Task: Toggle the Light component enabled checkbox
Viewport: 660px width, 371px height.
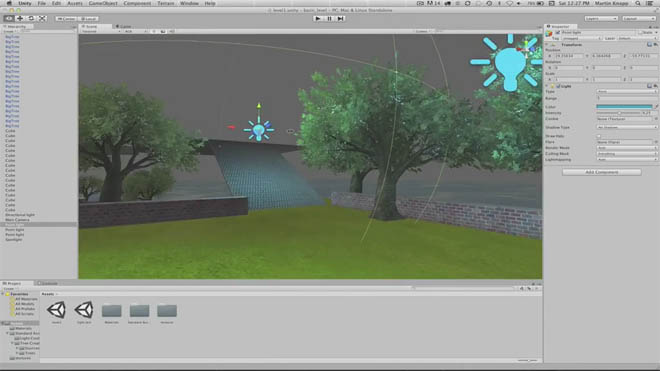Action: point(558,86)
